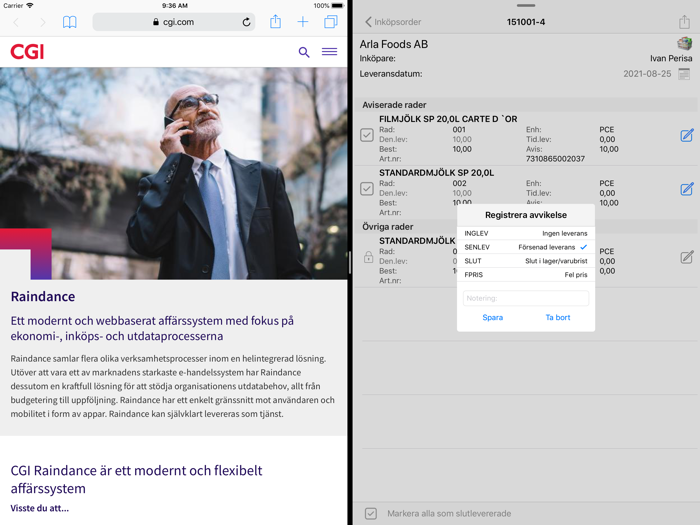The image size is (700, 525).
Task: Tap slide-over grabber at top
Action: pos(526,5)
